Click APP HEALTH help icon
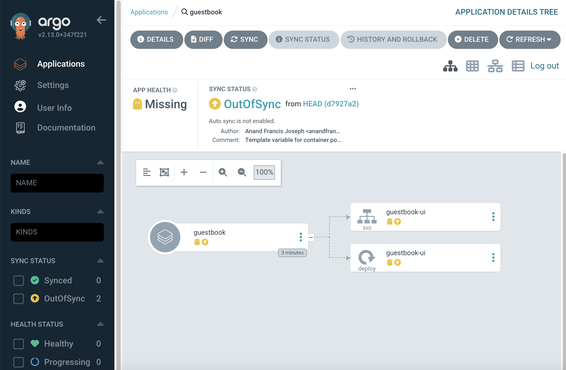The height and width of the screenshot is (370, 566). click(x=175, y=90)
